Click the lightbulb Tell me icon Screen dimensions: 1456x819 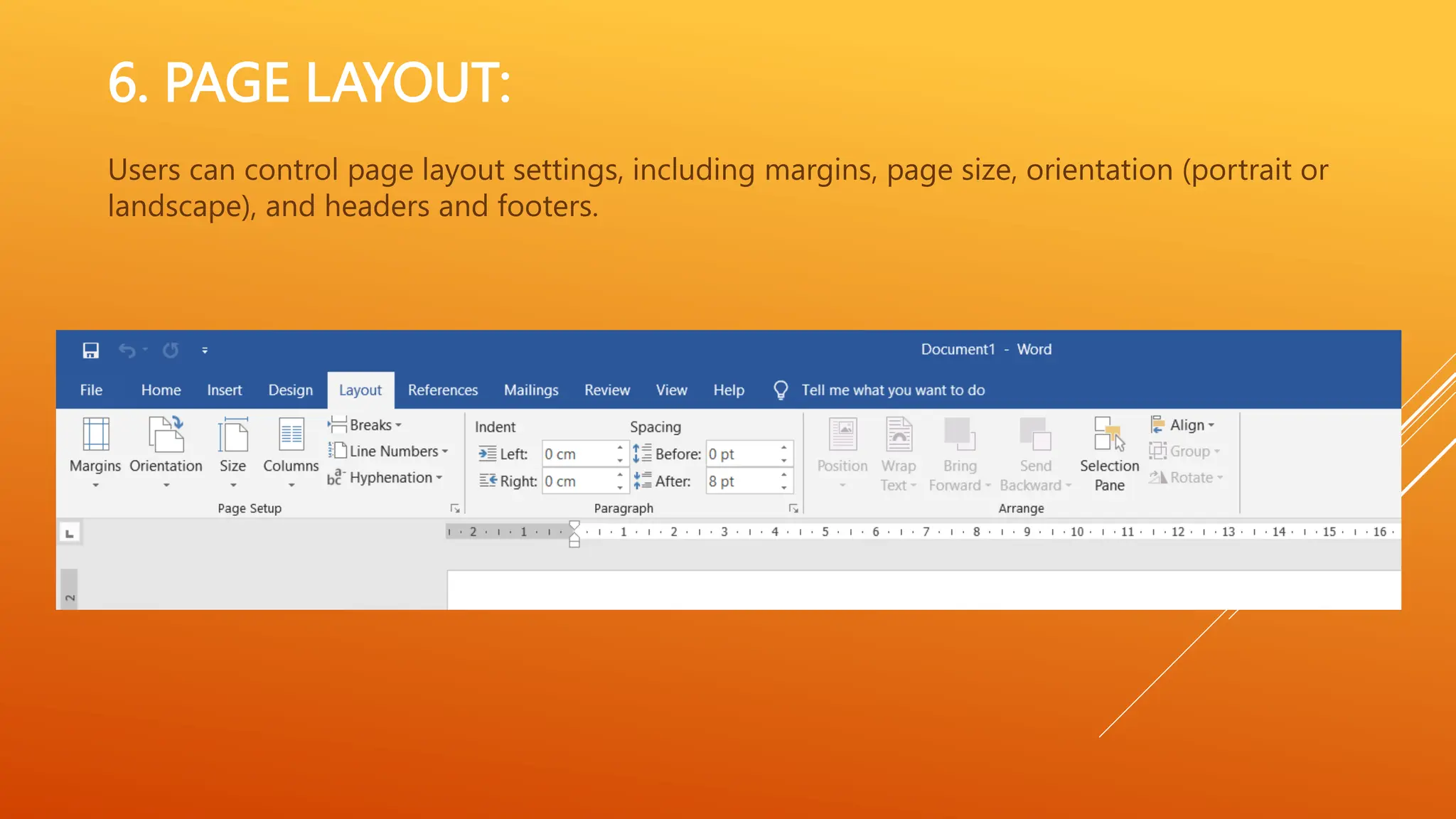(x=781, y=390)
